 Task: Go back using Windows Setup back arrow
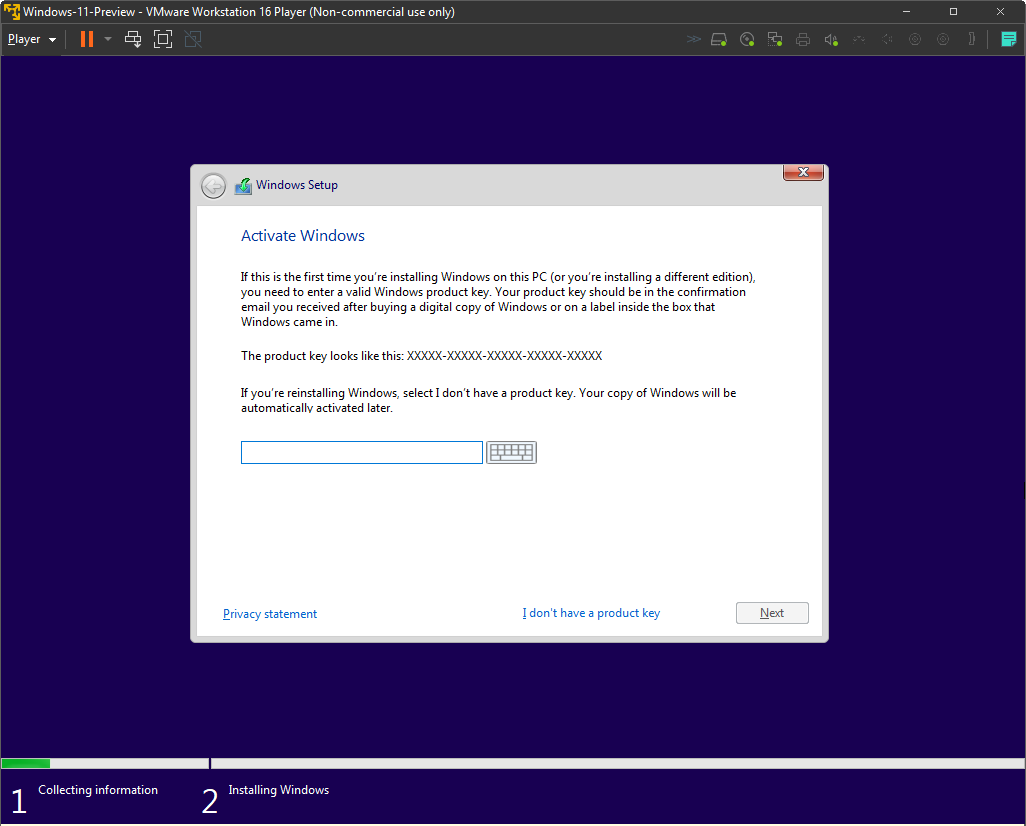pyautogui.click(x=213, y=186)
